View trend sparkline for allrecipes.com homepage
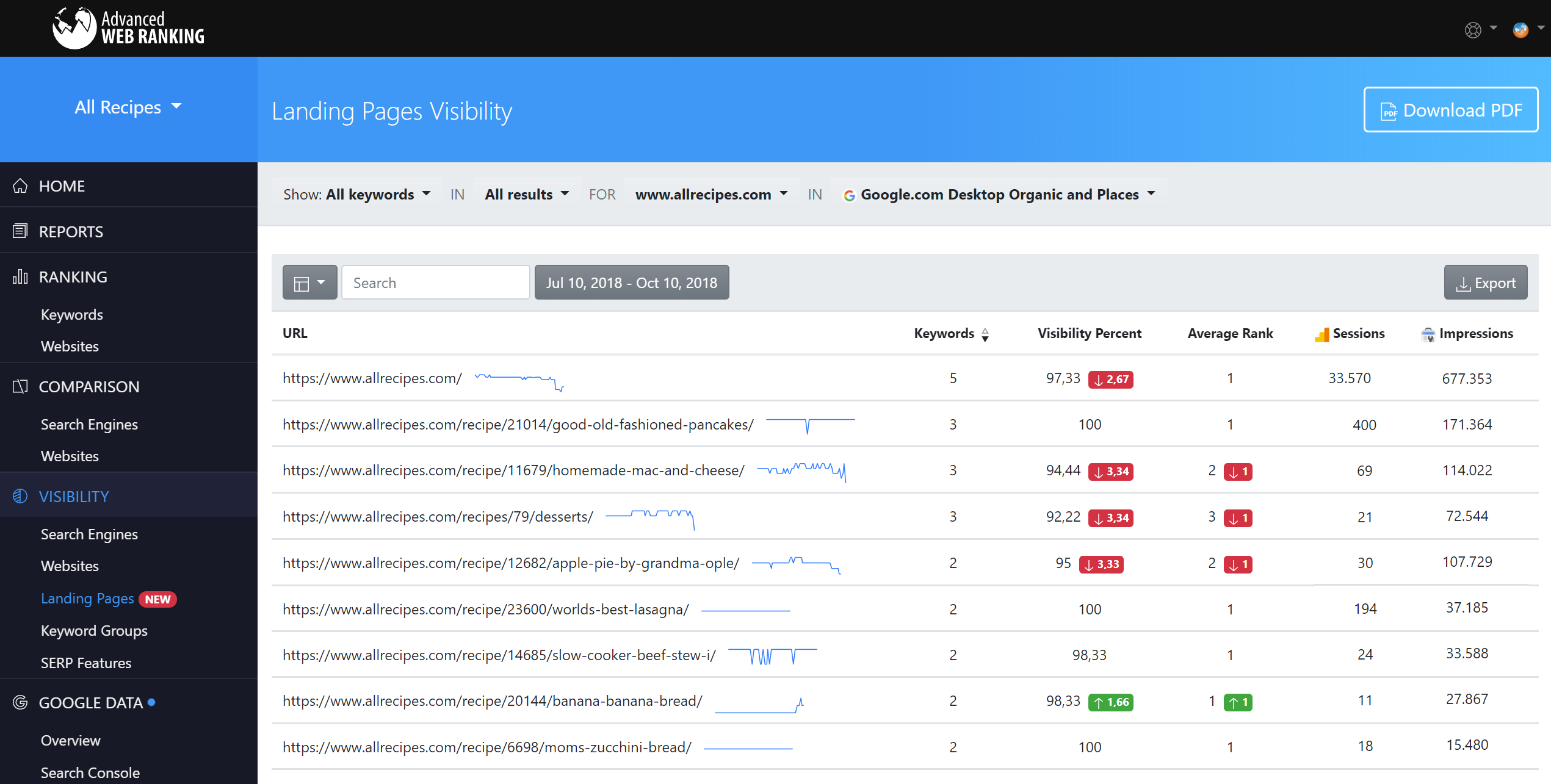1551x784 pixels. pos(519,381)
